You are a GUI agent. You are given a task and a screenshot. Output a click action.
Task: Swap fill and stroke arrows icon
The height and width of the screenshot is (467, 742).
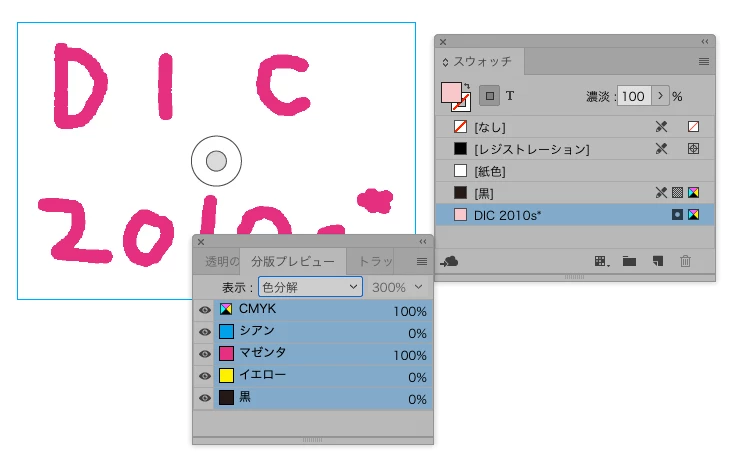click(467, 86)
